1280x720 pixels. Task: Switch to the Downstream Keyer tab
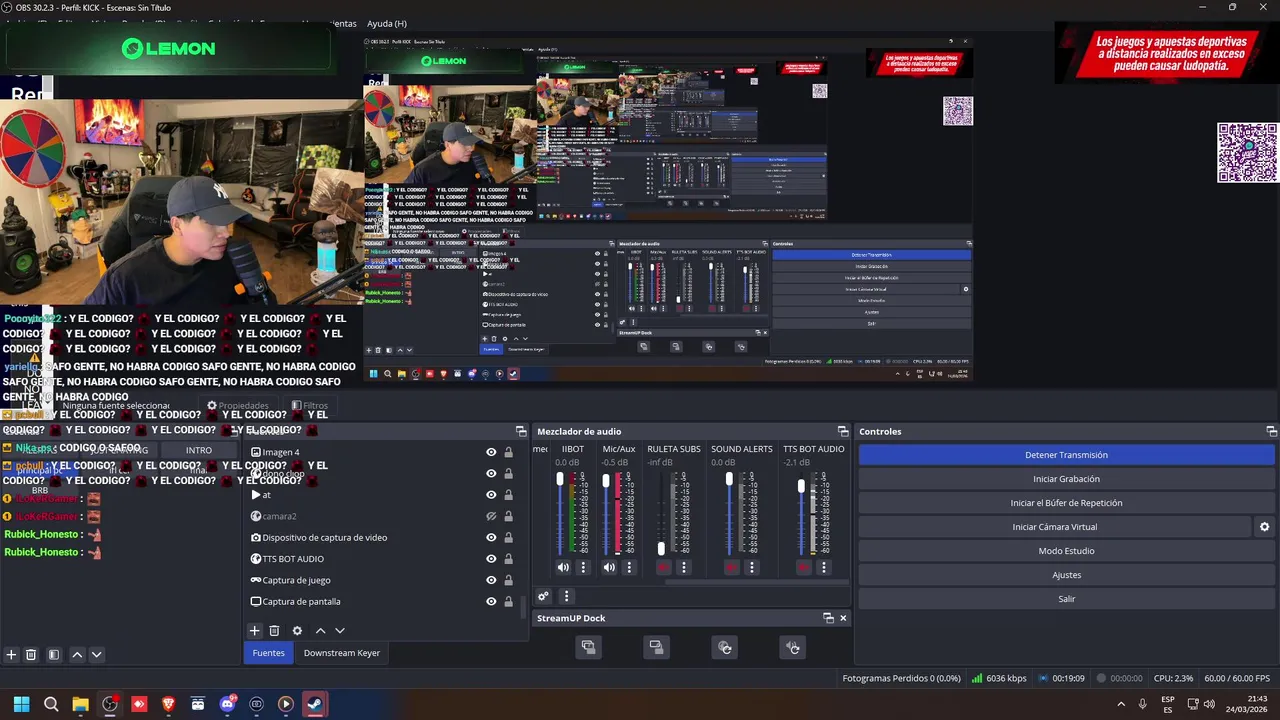click(x=341, y=653)
